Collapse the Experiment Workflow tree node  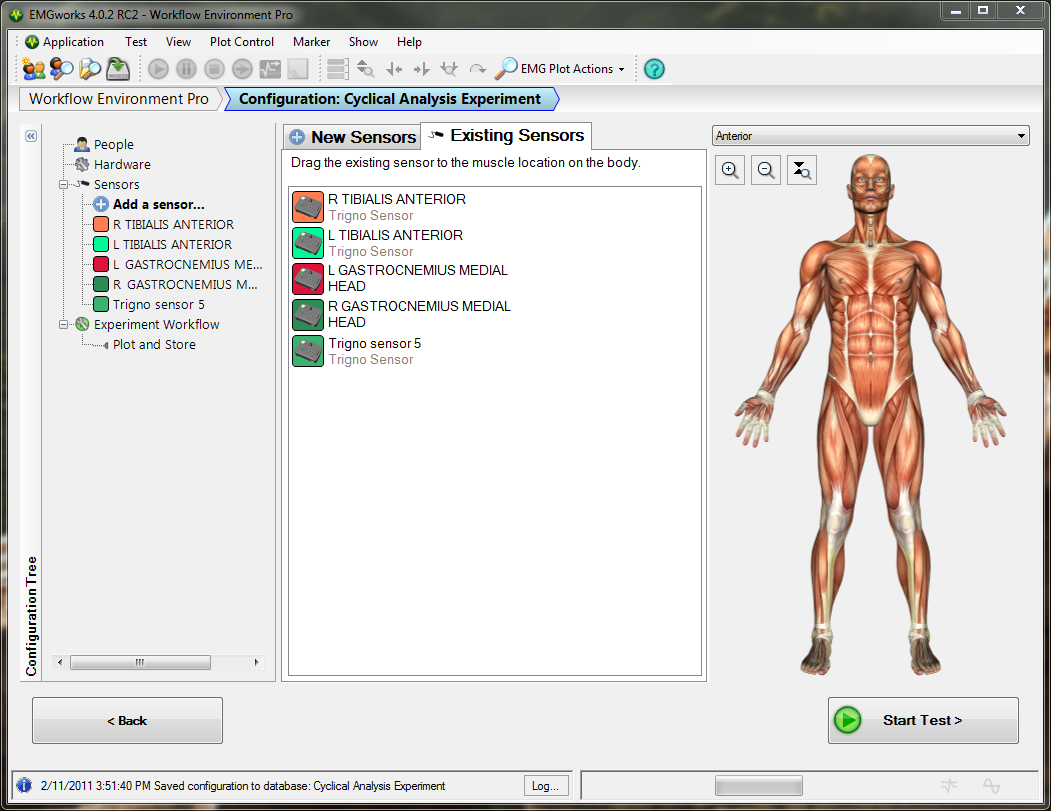tap(63, 325)
